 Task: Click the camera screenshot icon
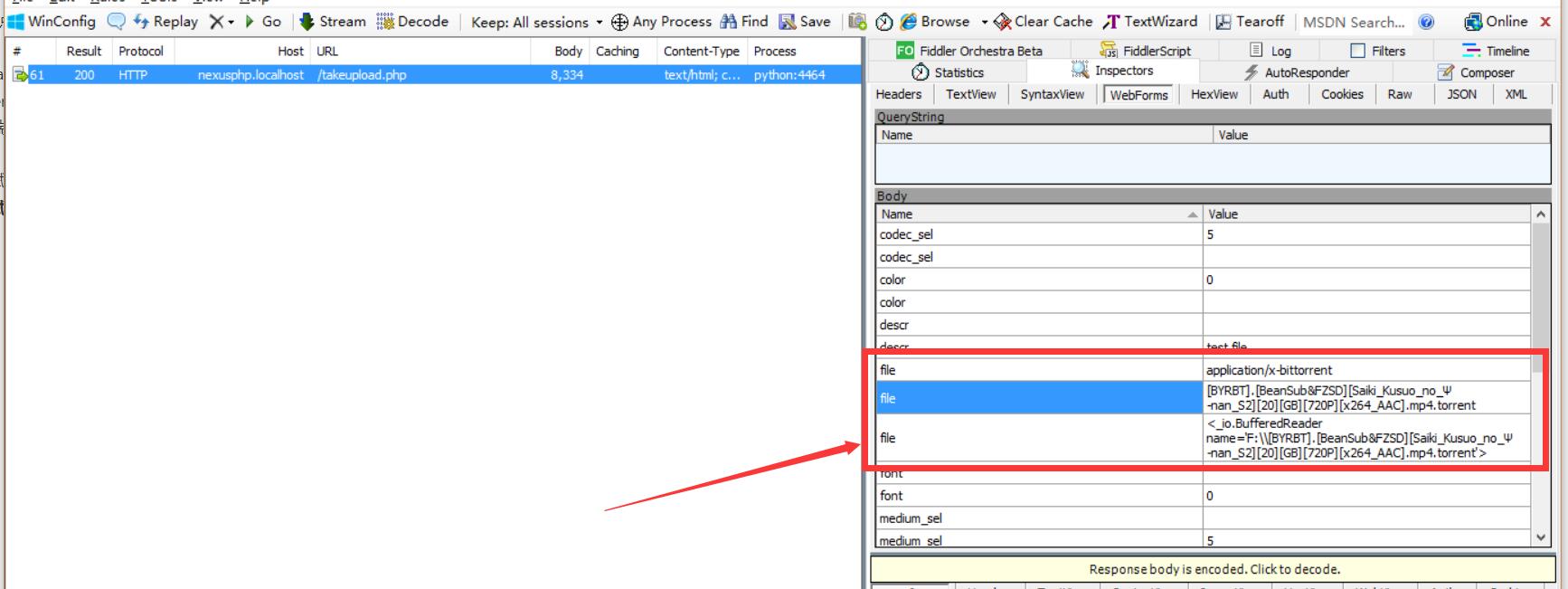coord(857,22)
